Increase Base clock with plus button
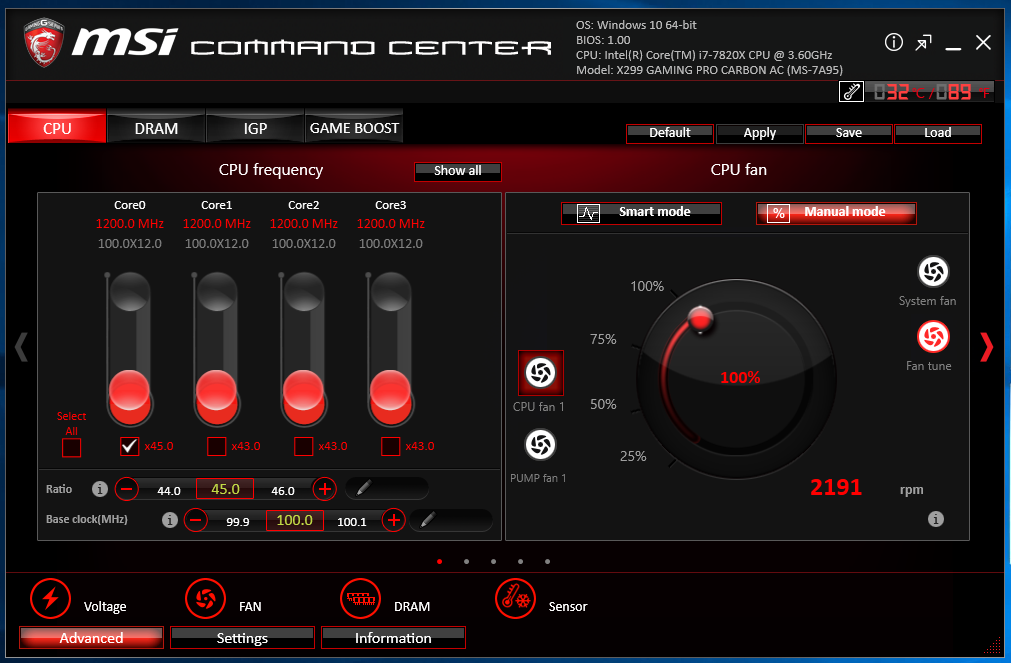The height and width of the screenshot is (663, 1011). click(x=394, y=520)
